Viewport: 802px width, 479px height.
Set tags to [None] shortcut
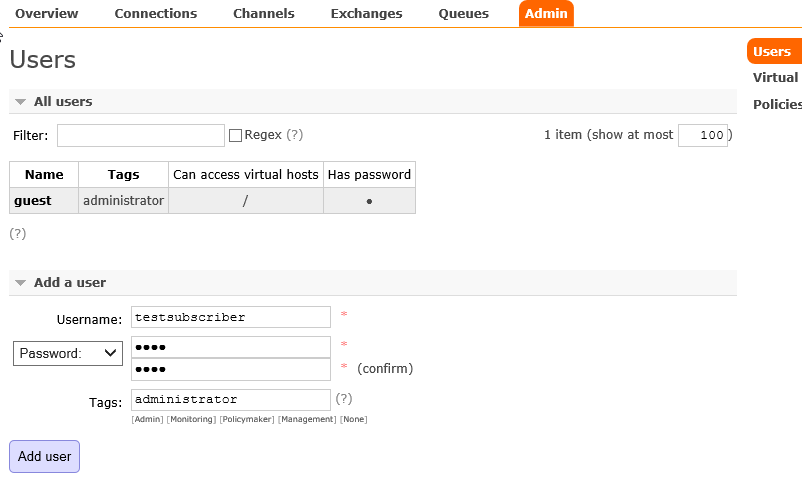coord(353,419)
